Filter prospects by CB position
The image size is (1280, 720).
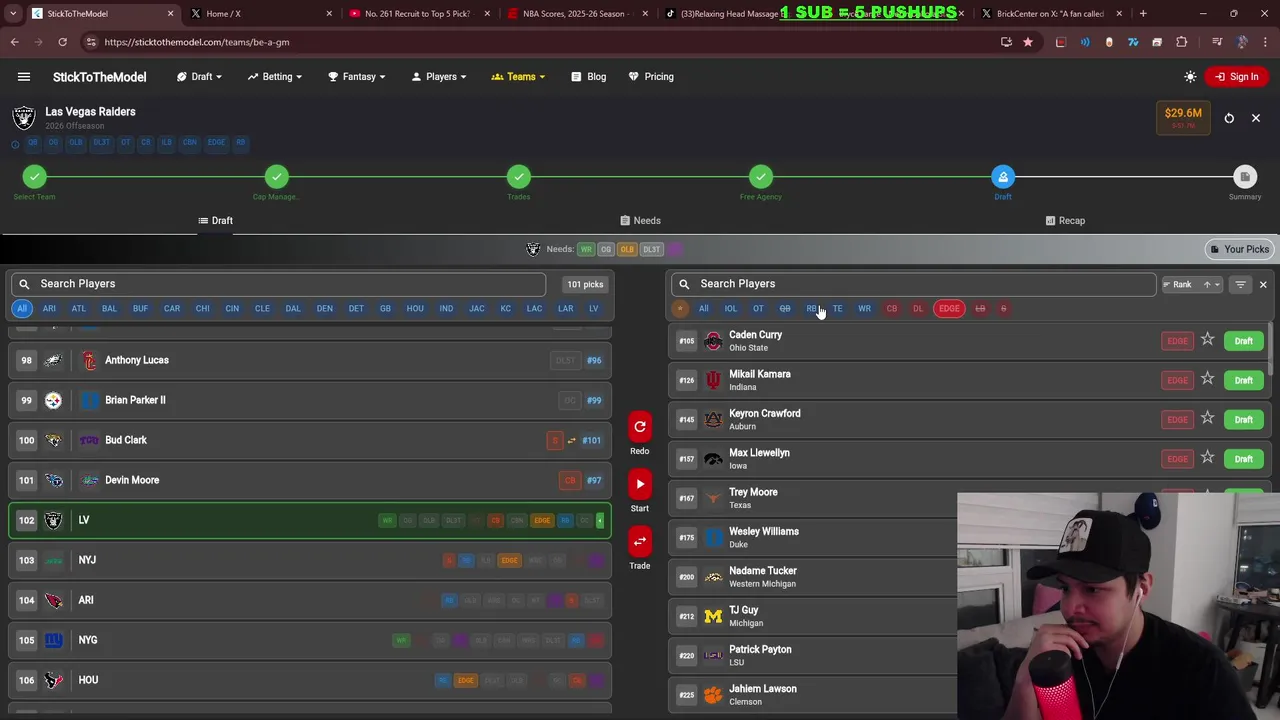(x=891, y=308)
